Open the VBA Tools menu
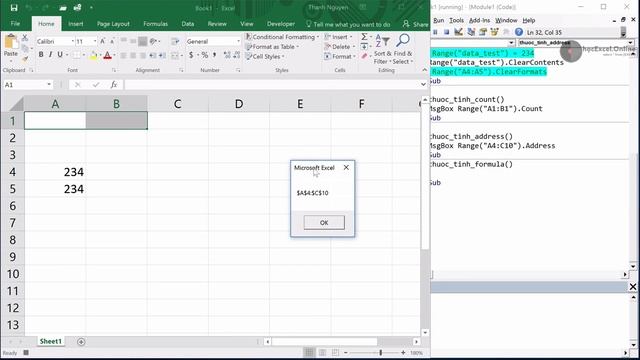Image resolution: width=640 pixels, height=360 pixels. coord(456,20)
